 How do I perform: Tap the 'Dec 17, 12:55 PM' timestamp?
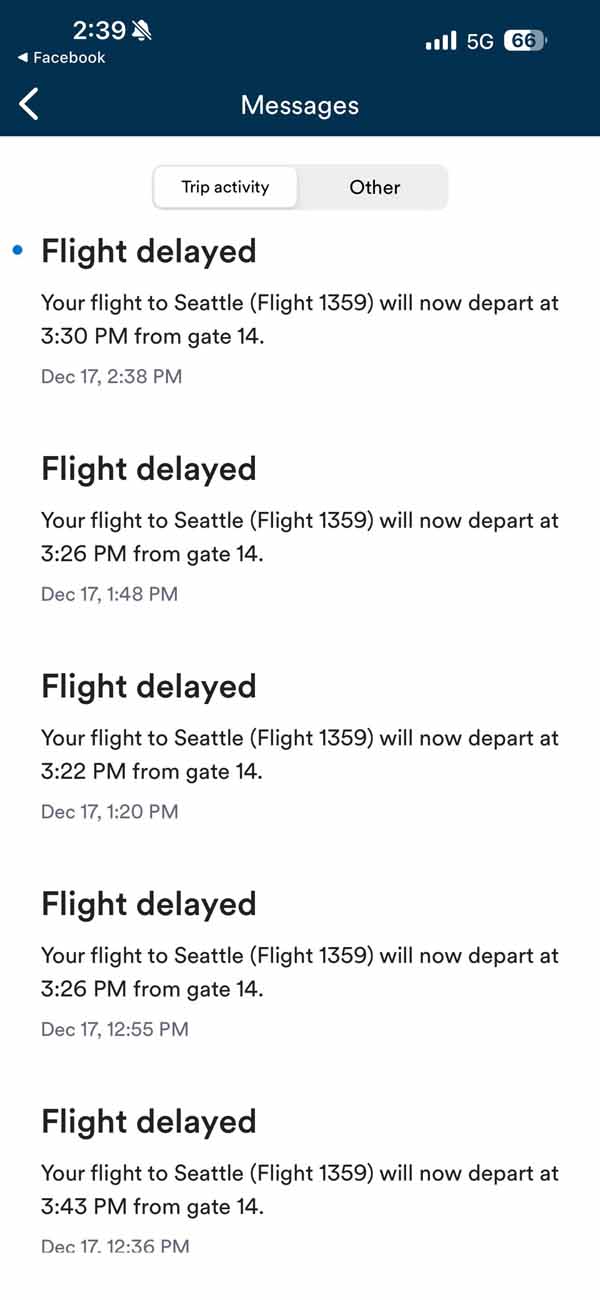114,1029
